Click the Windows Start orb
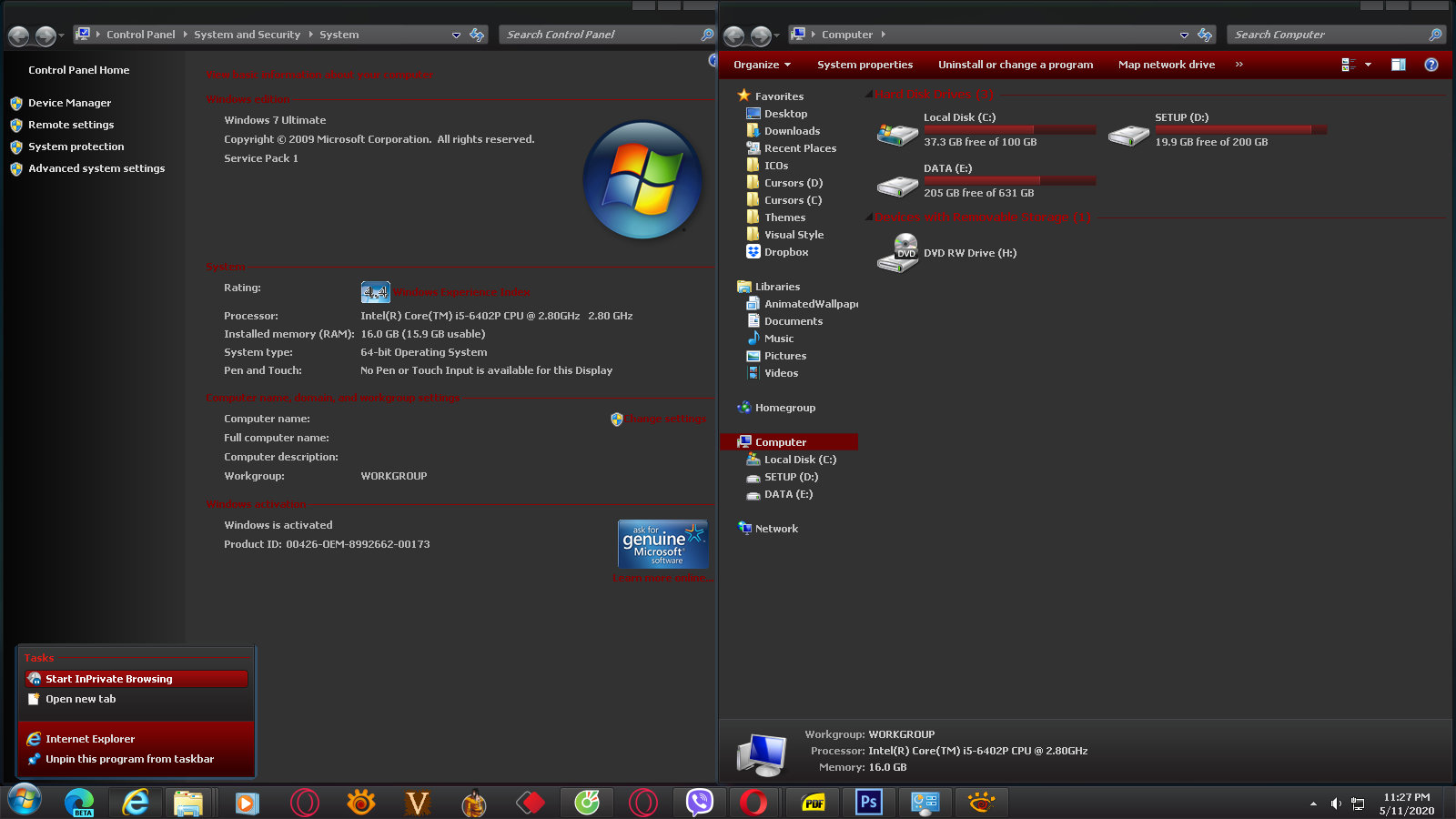Viewport: 1456px width, 819px height. 25,801
